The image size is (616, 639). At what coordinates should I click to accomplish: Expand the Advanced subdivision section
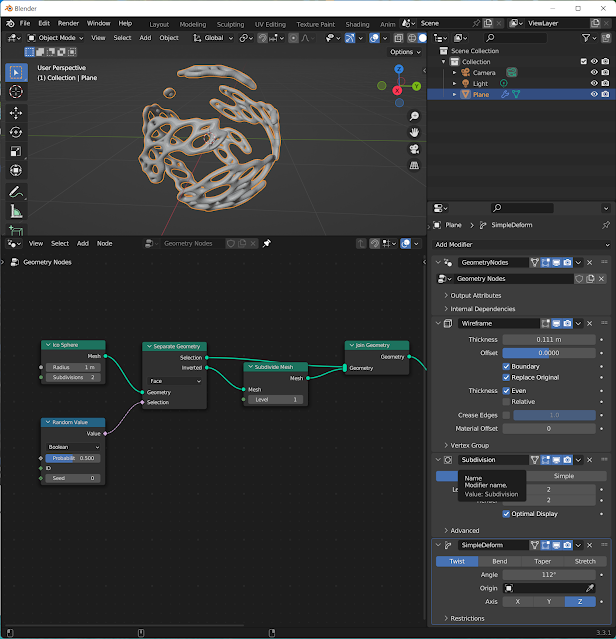[462, 531]
